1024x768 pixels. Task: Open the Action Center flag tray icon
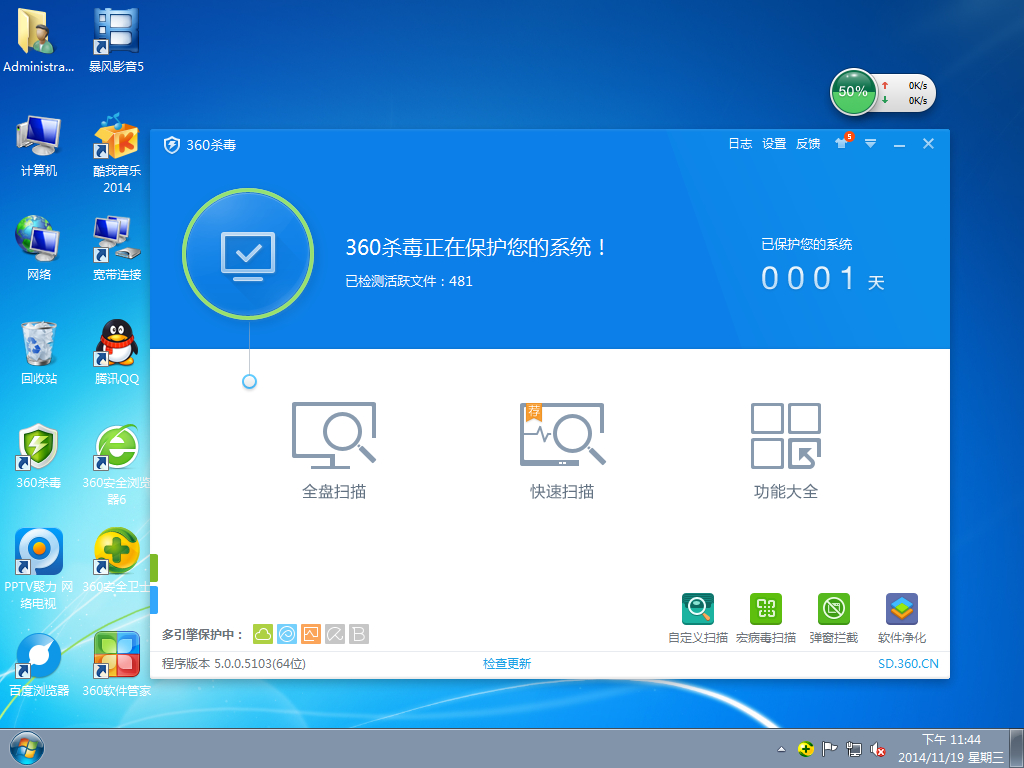pyautogui.click(x=829, y=749)
